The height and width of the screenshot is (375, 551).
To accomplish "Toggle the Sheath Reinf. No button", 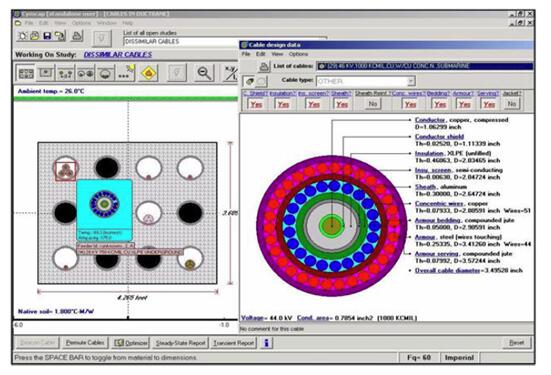I will click(372, 104).
